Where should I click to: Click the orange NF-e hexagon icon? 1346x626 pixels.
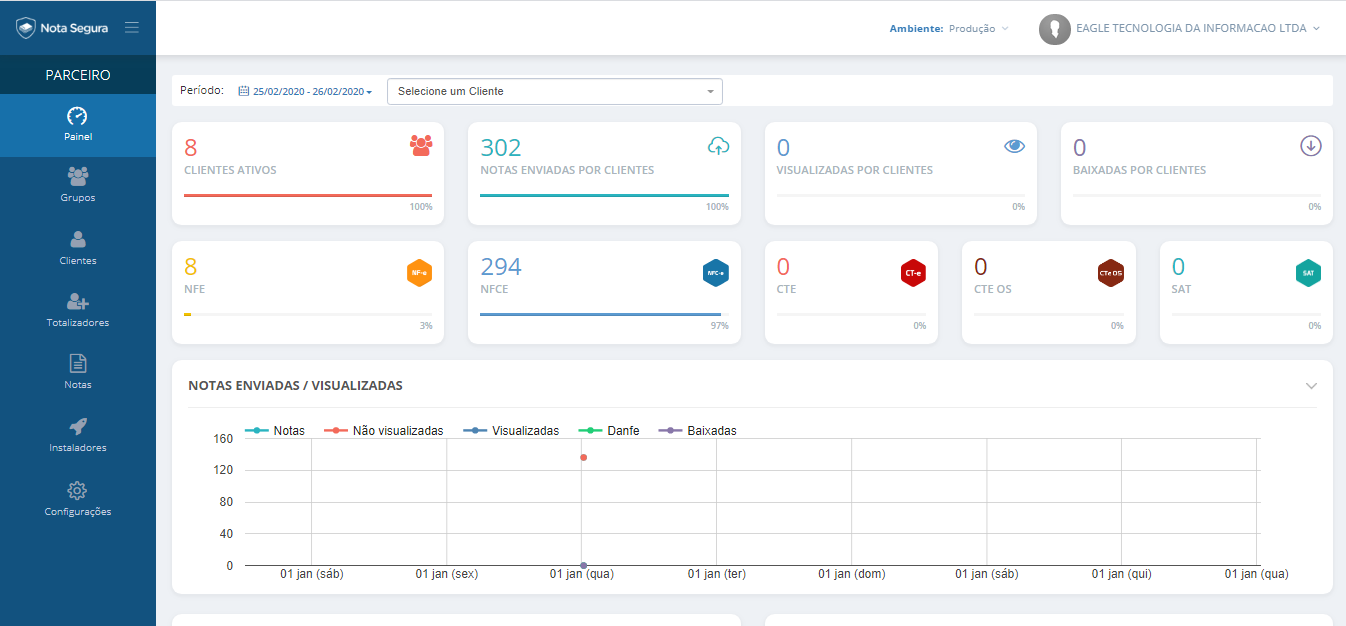point(420,272)
